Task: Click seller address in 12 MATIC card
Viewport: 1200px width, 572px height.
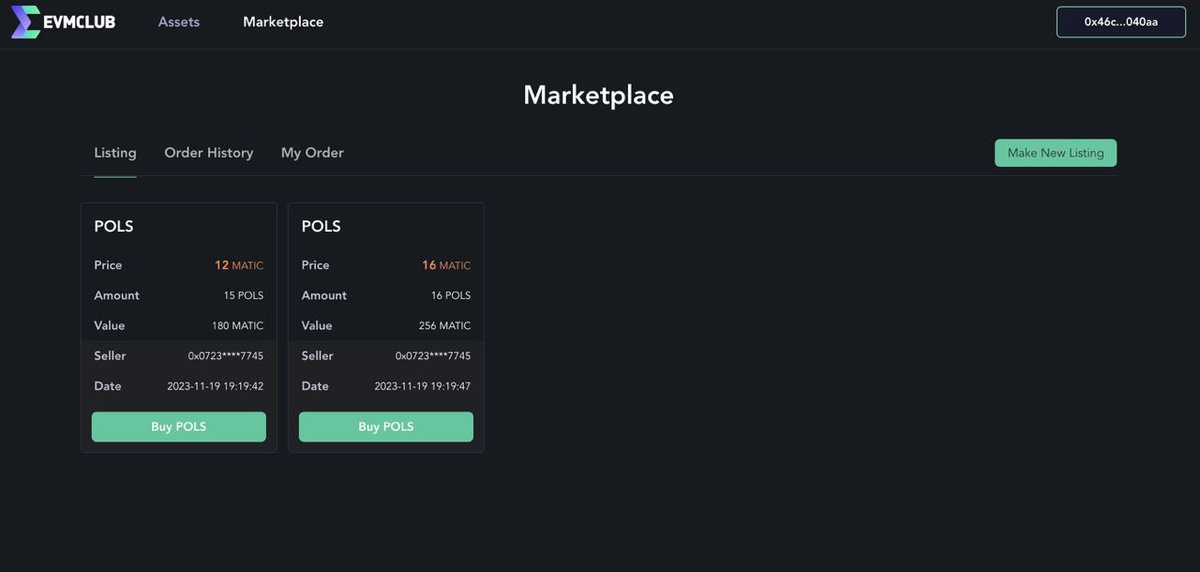Action: [x=226, y=356]
